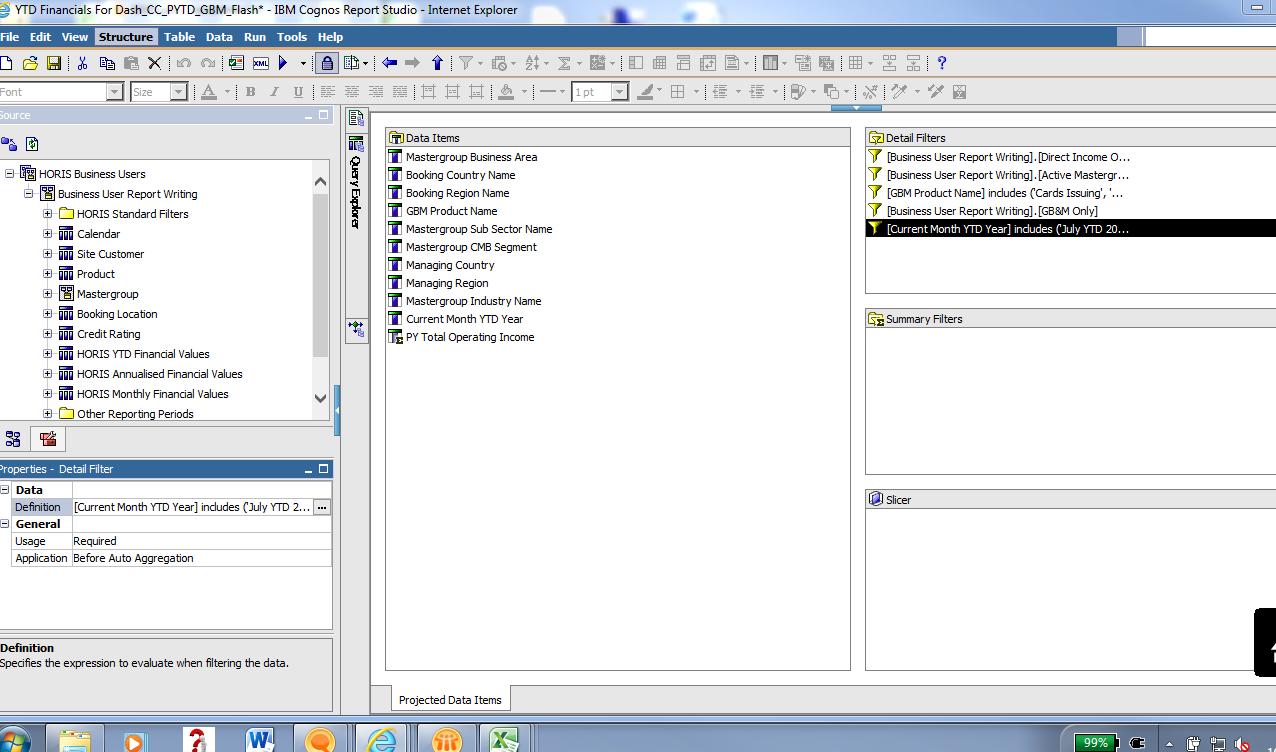1276x752 pixels.
Task: Switch to the Data Items tab icon
Action: (13, 439)
